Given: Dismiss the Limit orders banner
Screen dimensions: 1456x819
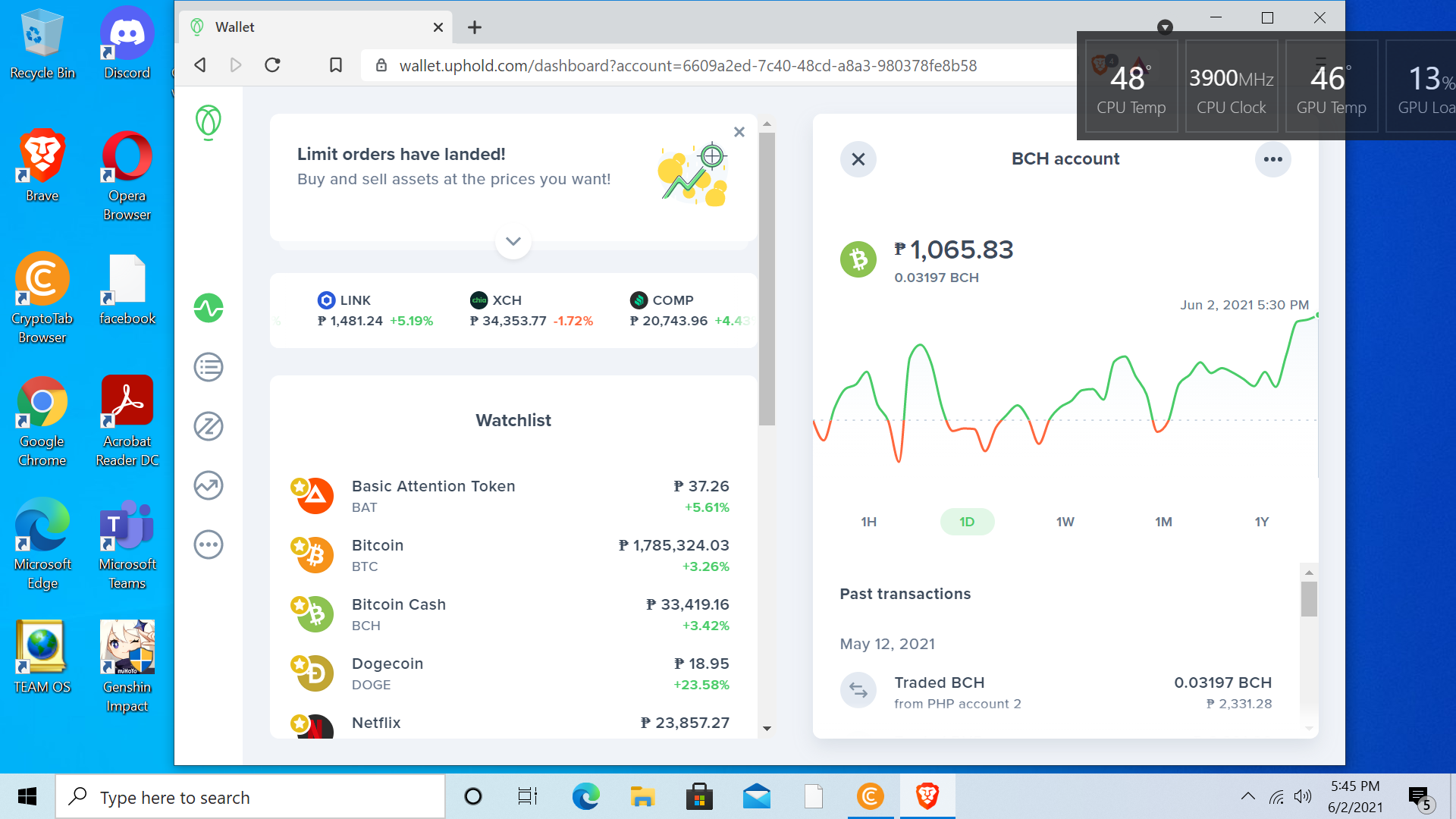Looking at the screenshot, I should pos(739,132).
